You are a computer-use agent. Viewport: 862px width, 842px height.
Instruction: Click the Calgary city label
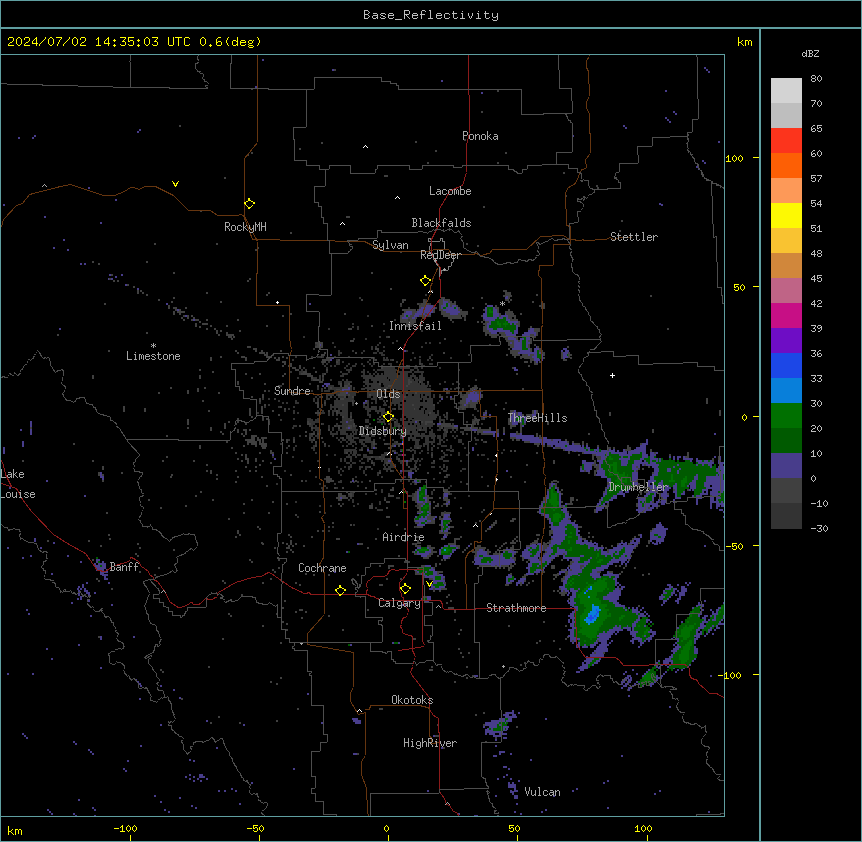coord(399,603)
